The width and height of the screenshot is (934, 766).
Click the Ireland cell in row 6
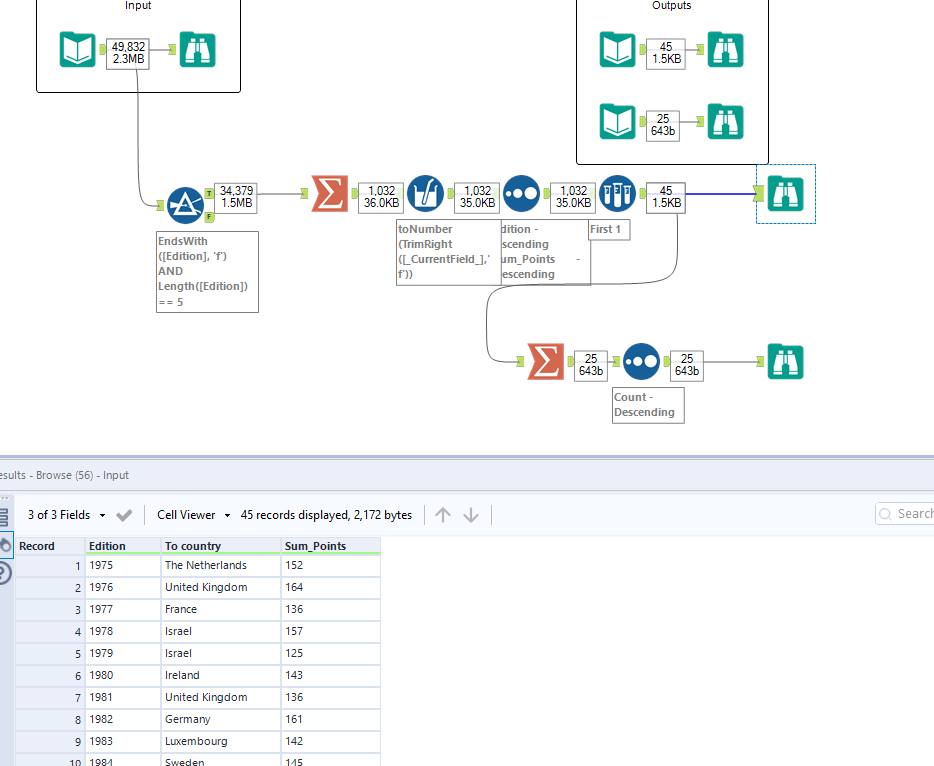pos(220,675)
